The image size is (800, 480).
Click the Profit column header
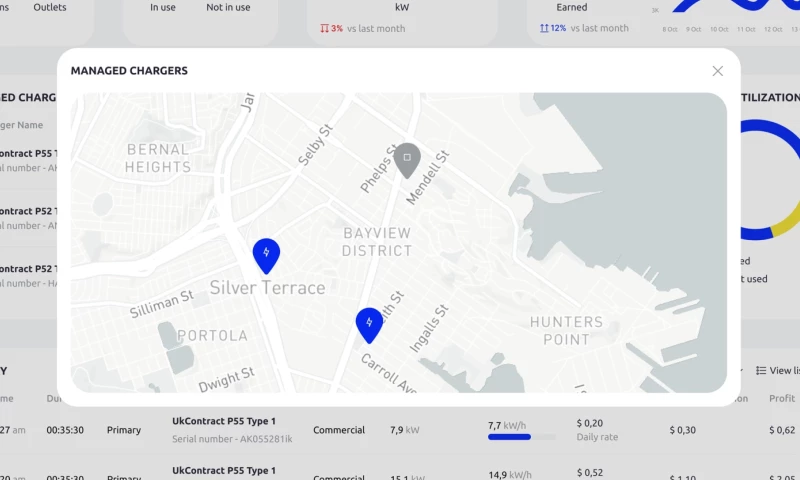pos(781,398)
